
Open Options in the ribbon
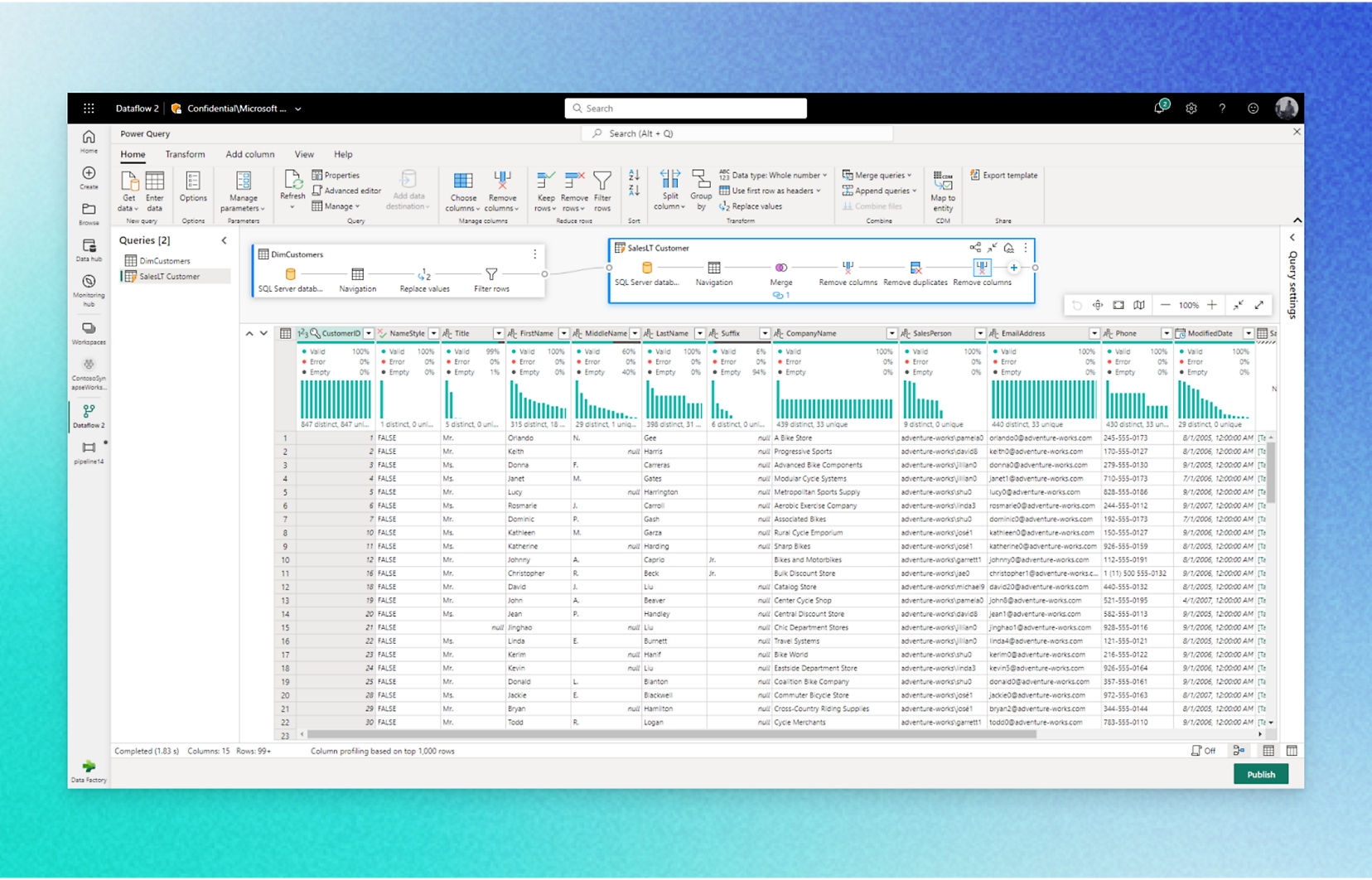tap(193, 187)
